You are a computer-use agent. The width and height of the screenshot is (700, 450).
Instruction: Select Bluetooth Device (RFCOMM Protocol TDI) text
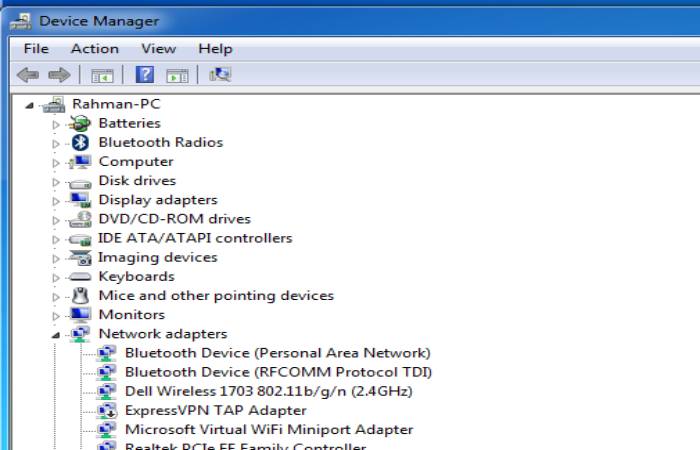[x=279, y=372]
